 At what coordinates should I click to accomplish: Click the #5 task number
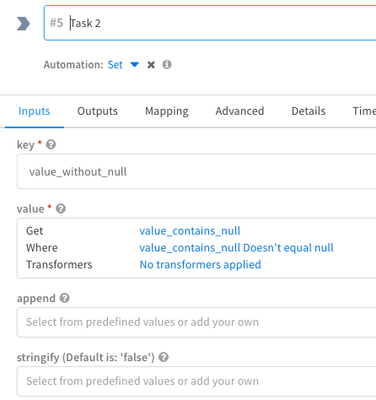(x=56, y=23)
